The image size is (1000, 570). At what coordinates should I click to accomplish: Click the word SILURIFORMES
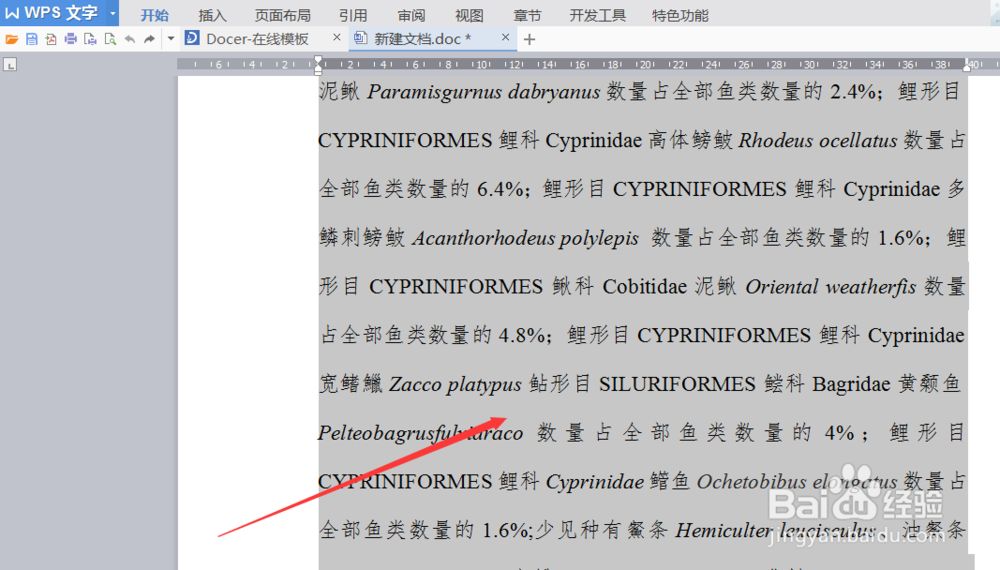click(677, 384)
